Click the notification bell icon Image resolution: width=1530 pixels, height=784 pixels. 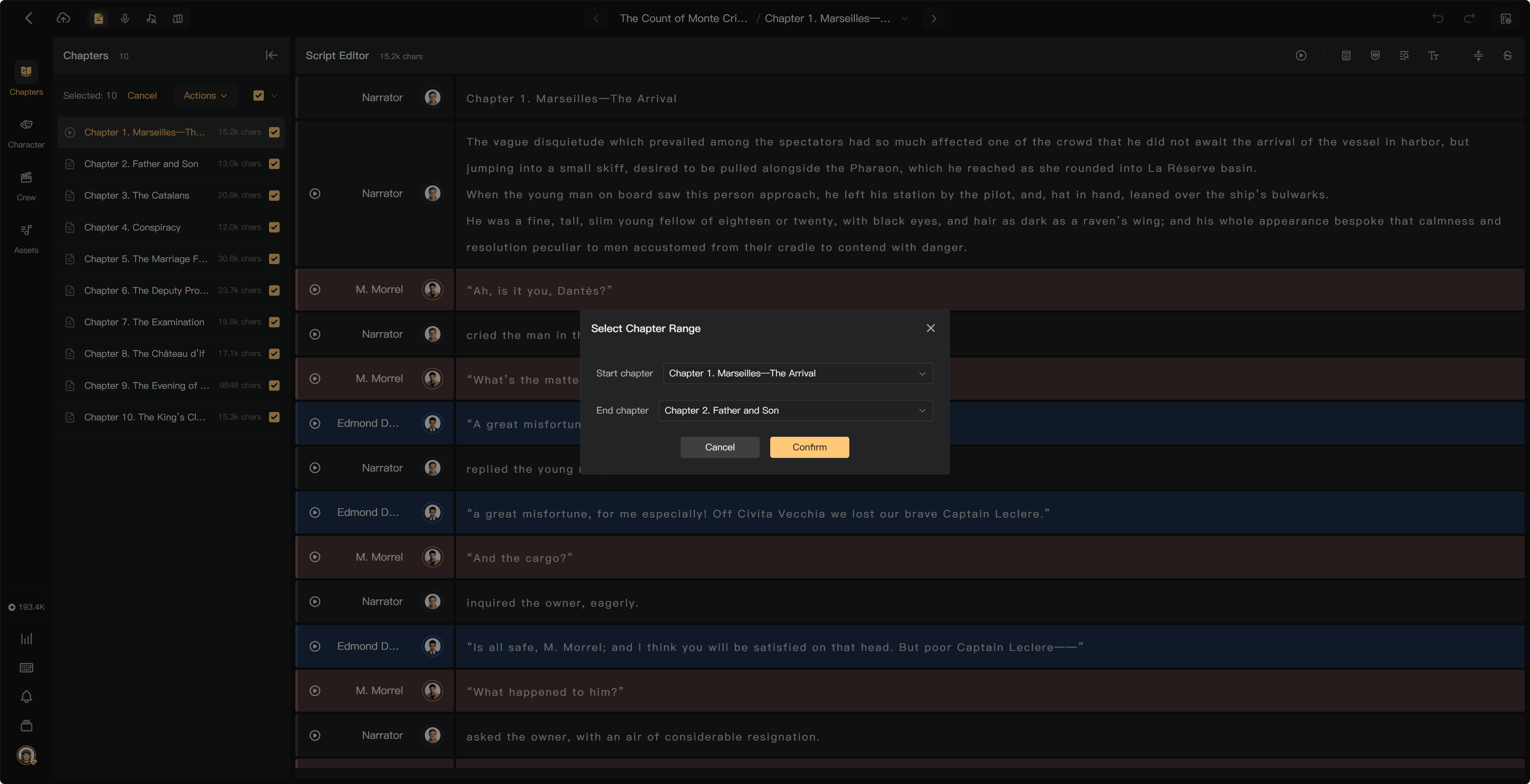pyautogui.click(x=26, y=696)
